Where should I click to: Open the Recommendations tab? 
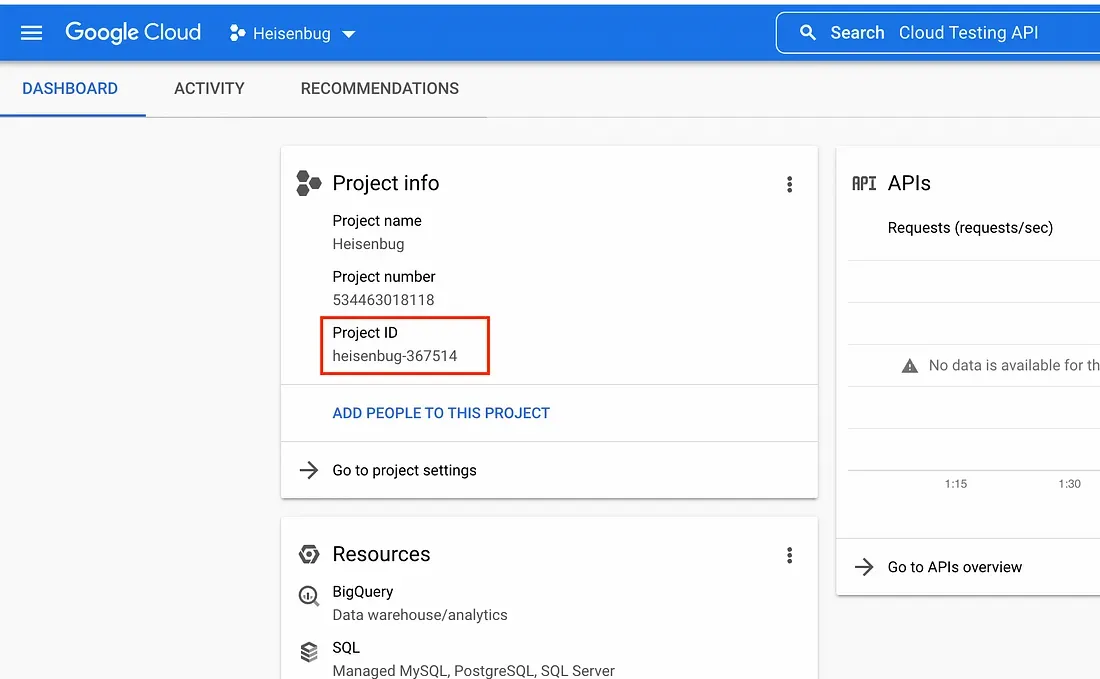(x=380, y=88)
